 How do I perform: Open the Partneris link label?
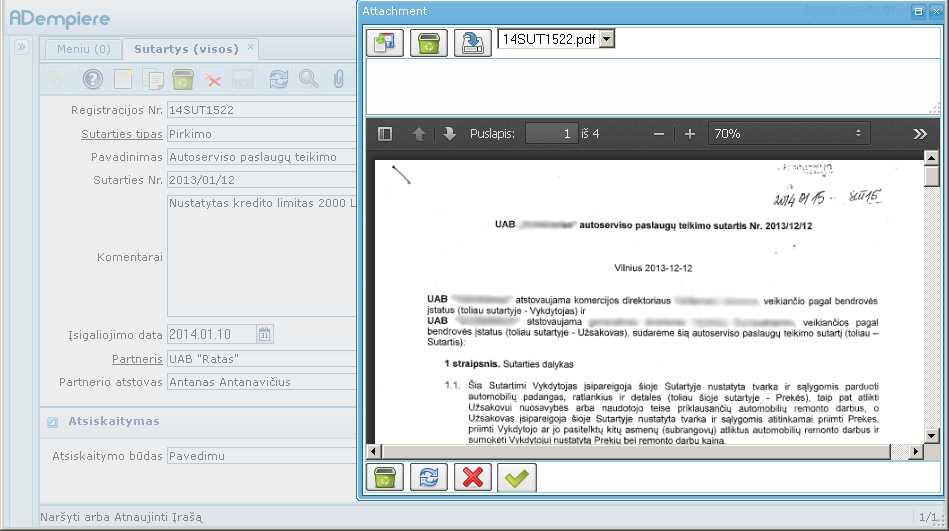point(137,359)
